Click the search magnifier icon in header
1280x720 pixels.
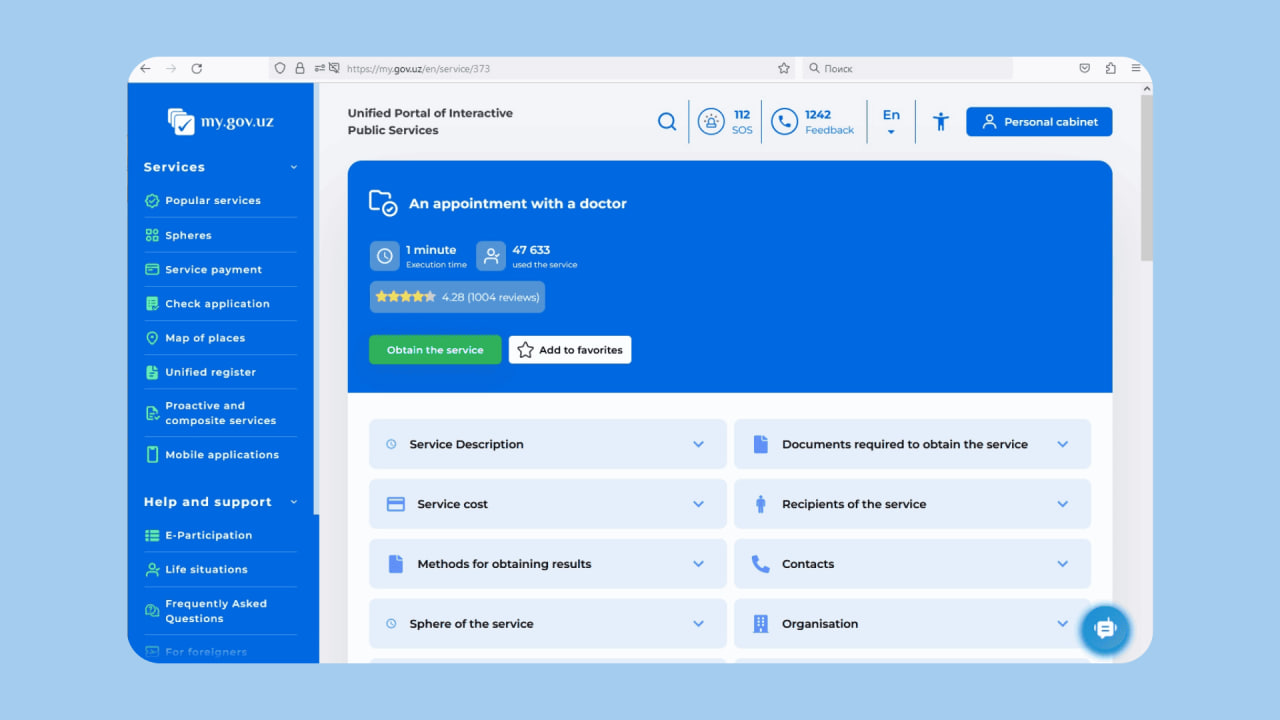(667, 122)
